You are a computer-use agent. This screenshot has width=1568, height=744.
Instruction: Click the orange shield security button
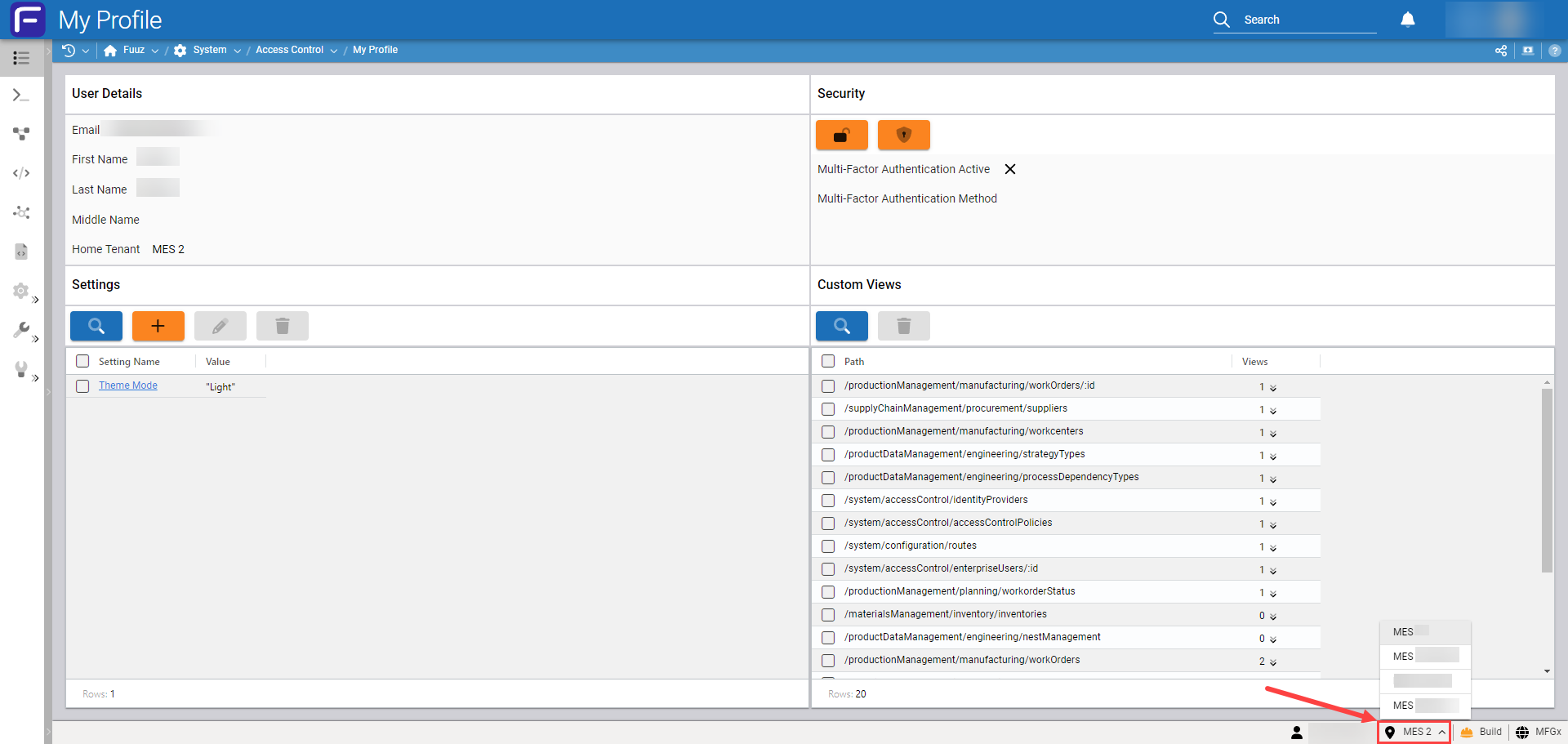[903, 136]
